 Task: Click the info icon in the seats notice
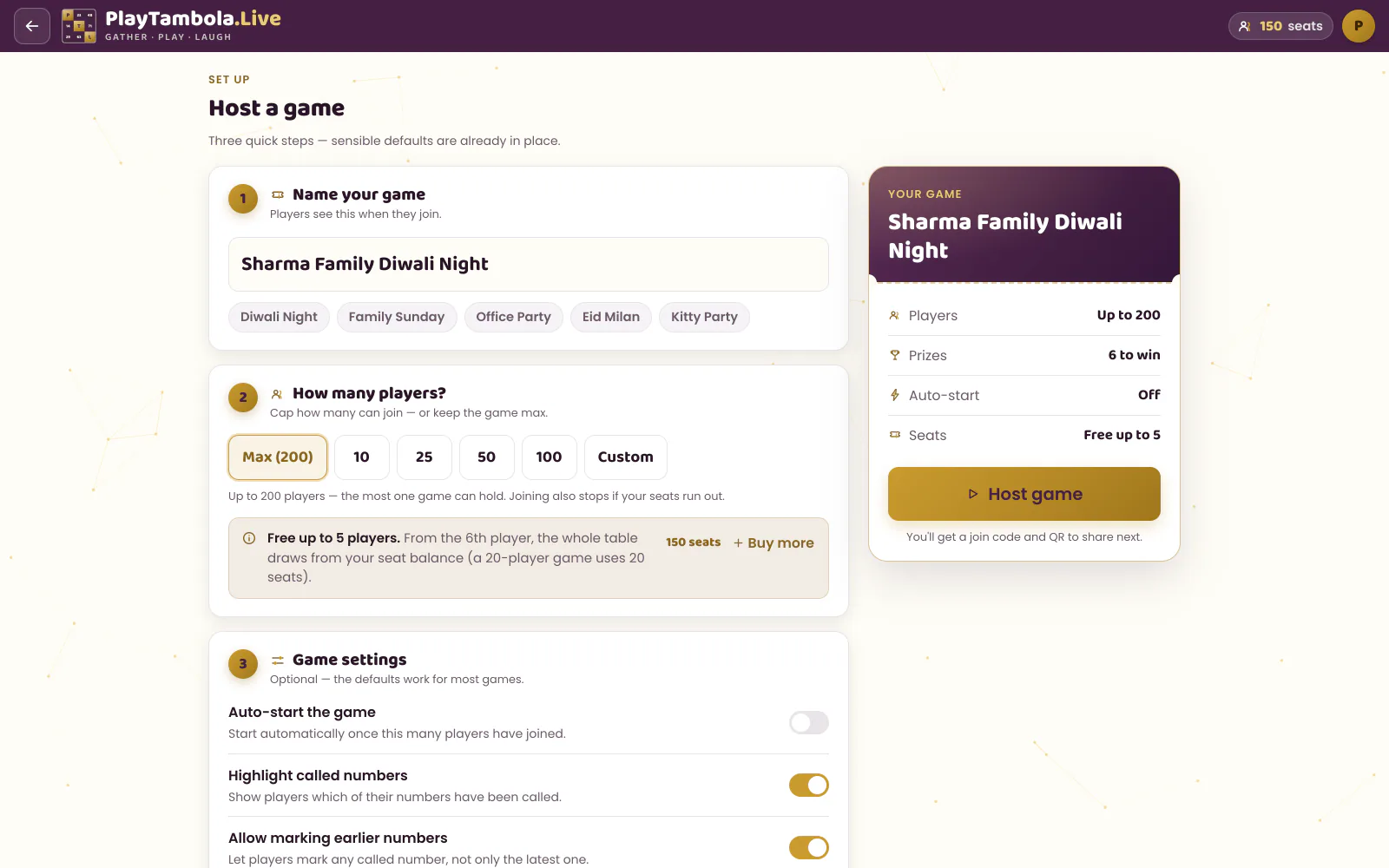pyautogui.click(x=249, y=538)
